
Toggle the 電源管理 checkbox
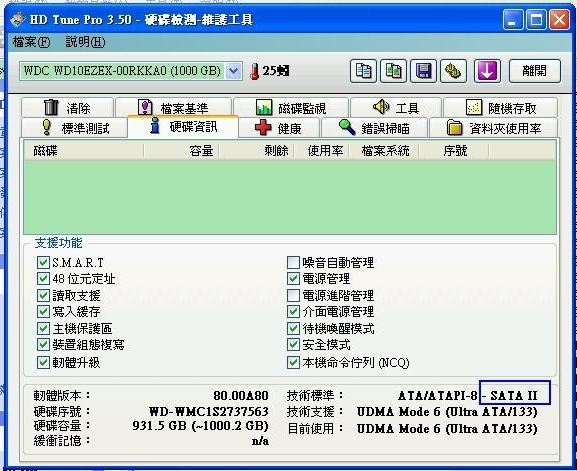click(293, 279)
